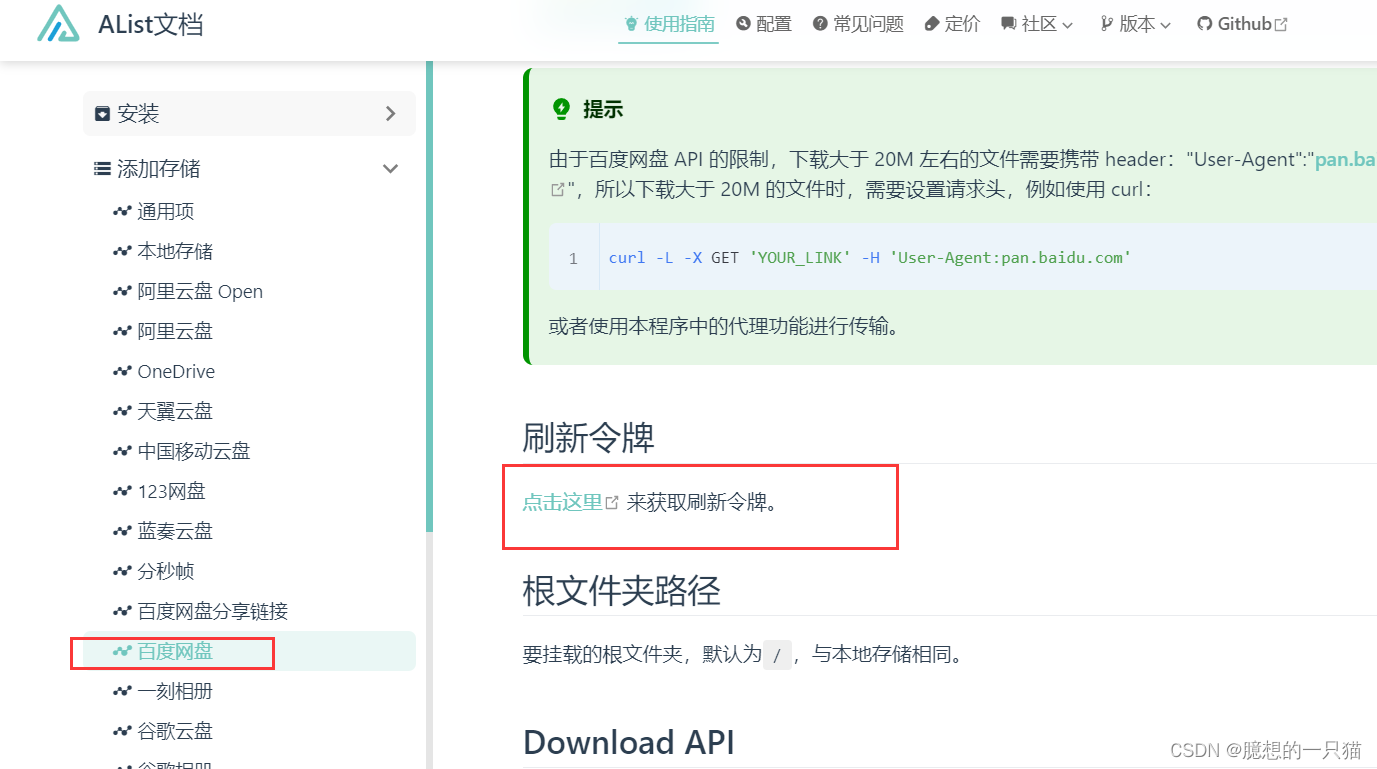Click the lightbulb icon beside 使用指南
This screenshot has width=1377, height=769.
[x=631, y=24]
